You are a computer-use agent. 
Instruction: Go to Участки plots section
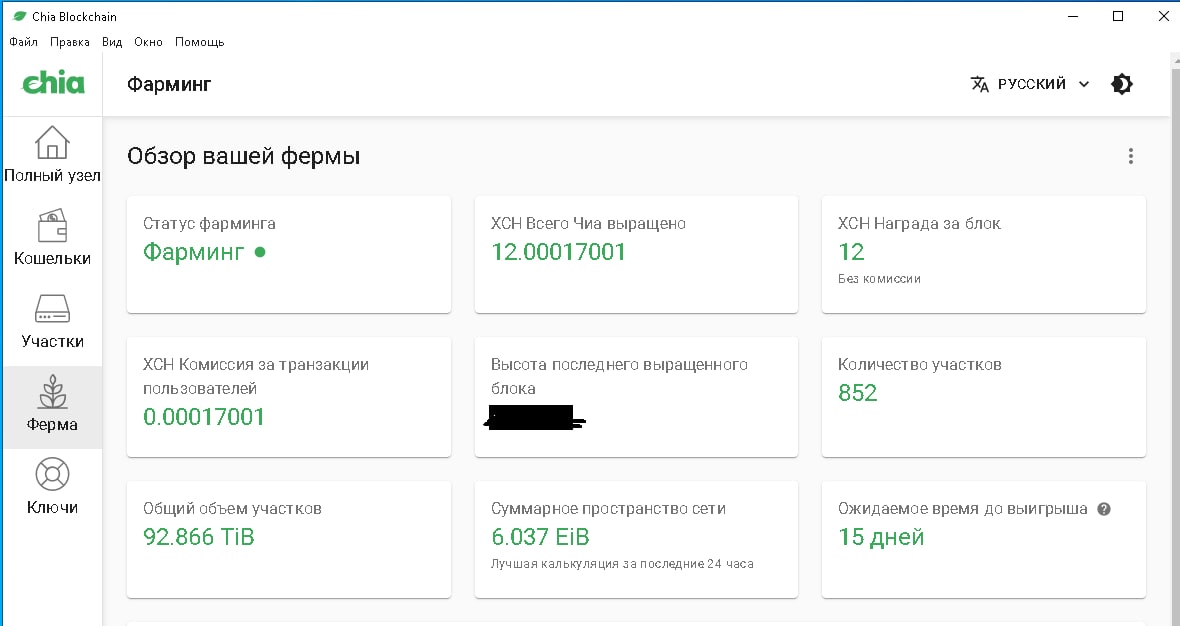point(52,321)
